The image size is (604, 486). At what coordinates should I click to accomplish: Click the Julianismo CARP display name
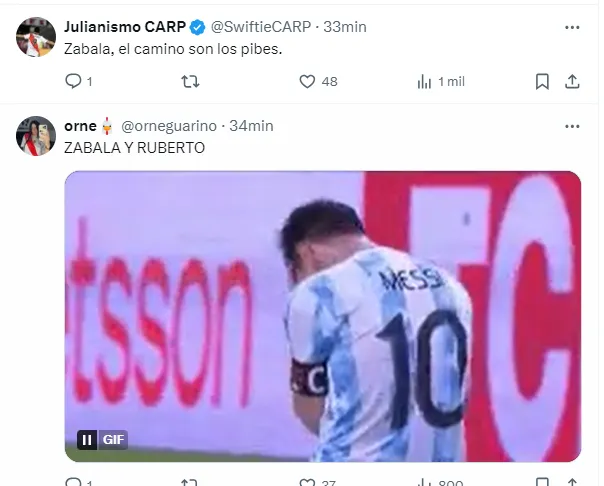pos(125,27)
